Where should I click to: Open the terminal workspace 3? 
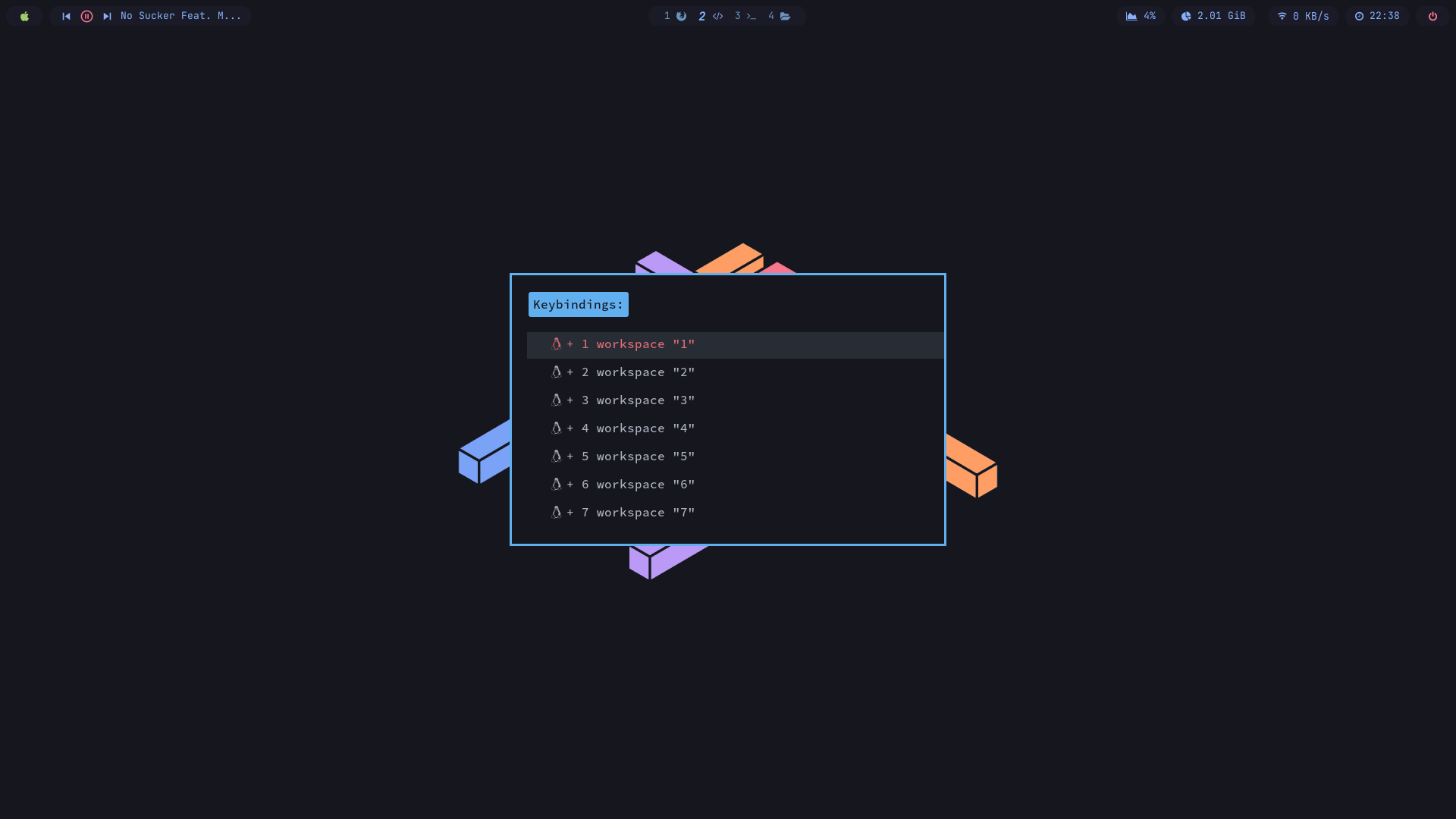pos(750,16)
